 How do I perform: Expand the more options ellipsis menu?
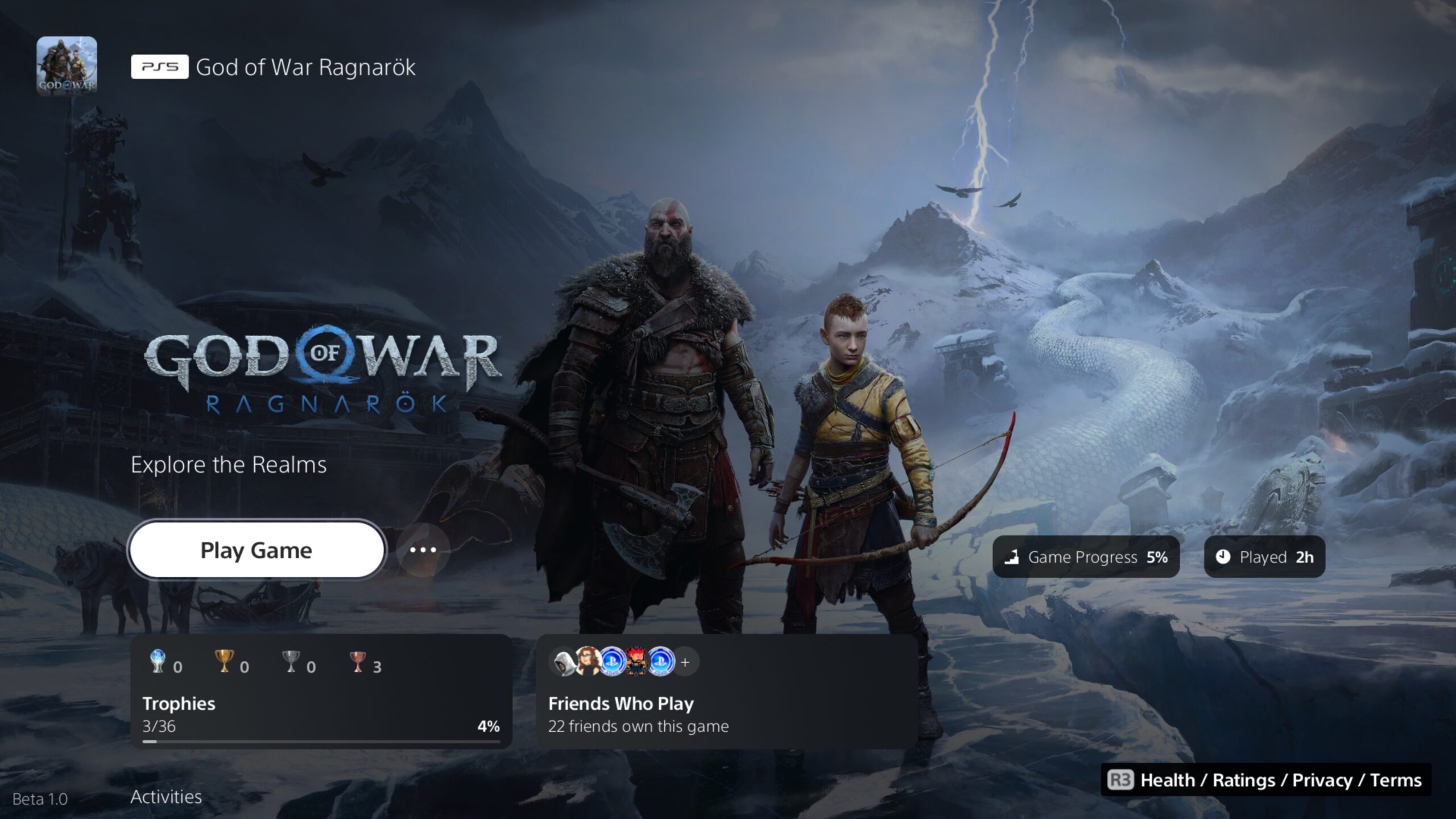click(423, 548)
